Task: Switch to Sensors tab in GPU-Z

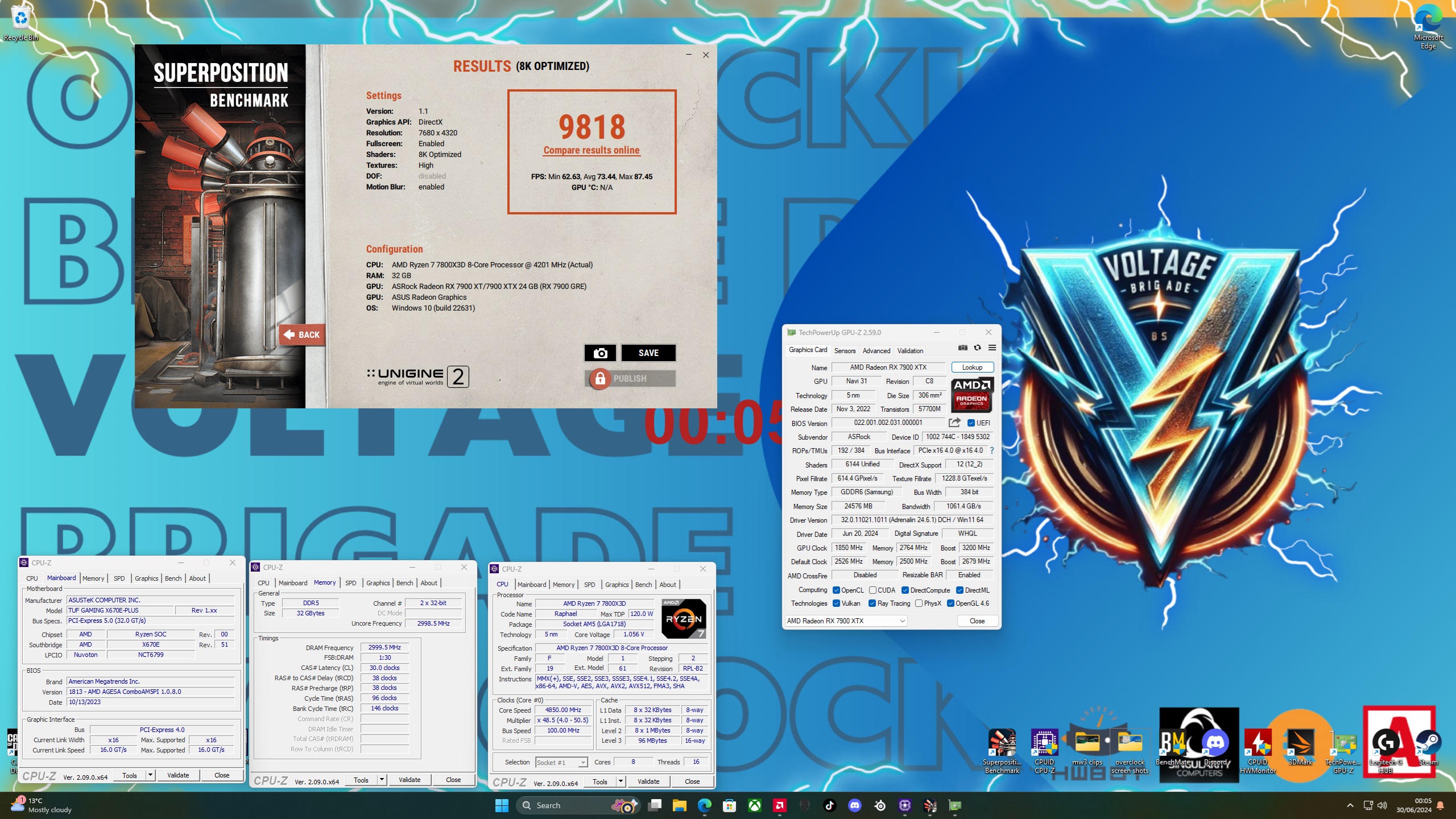Action: click(845, 351)
